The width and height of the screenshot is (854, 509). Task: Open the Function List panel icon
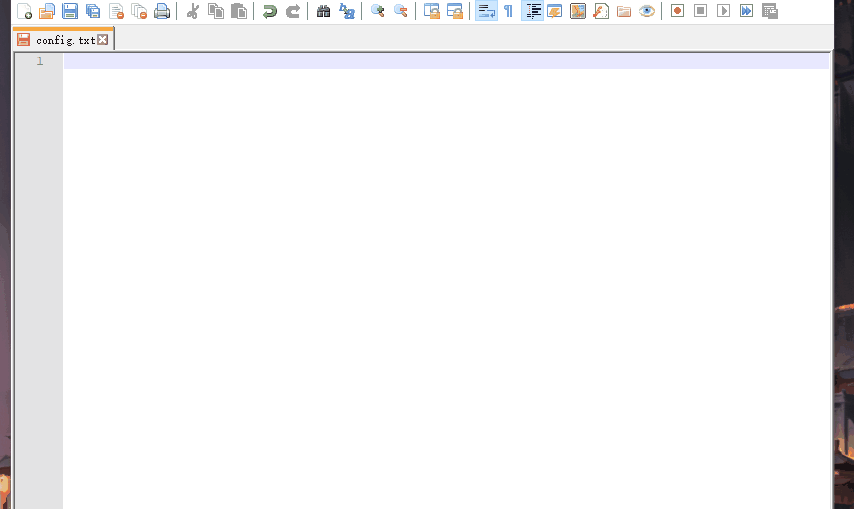click(x=601, y=11)
